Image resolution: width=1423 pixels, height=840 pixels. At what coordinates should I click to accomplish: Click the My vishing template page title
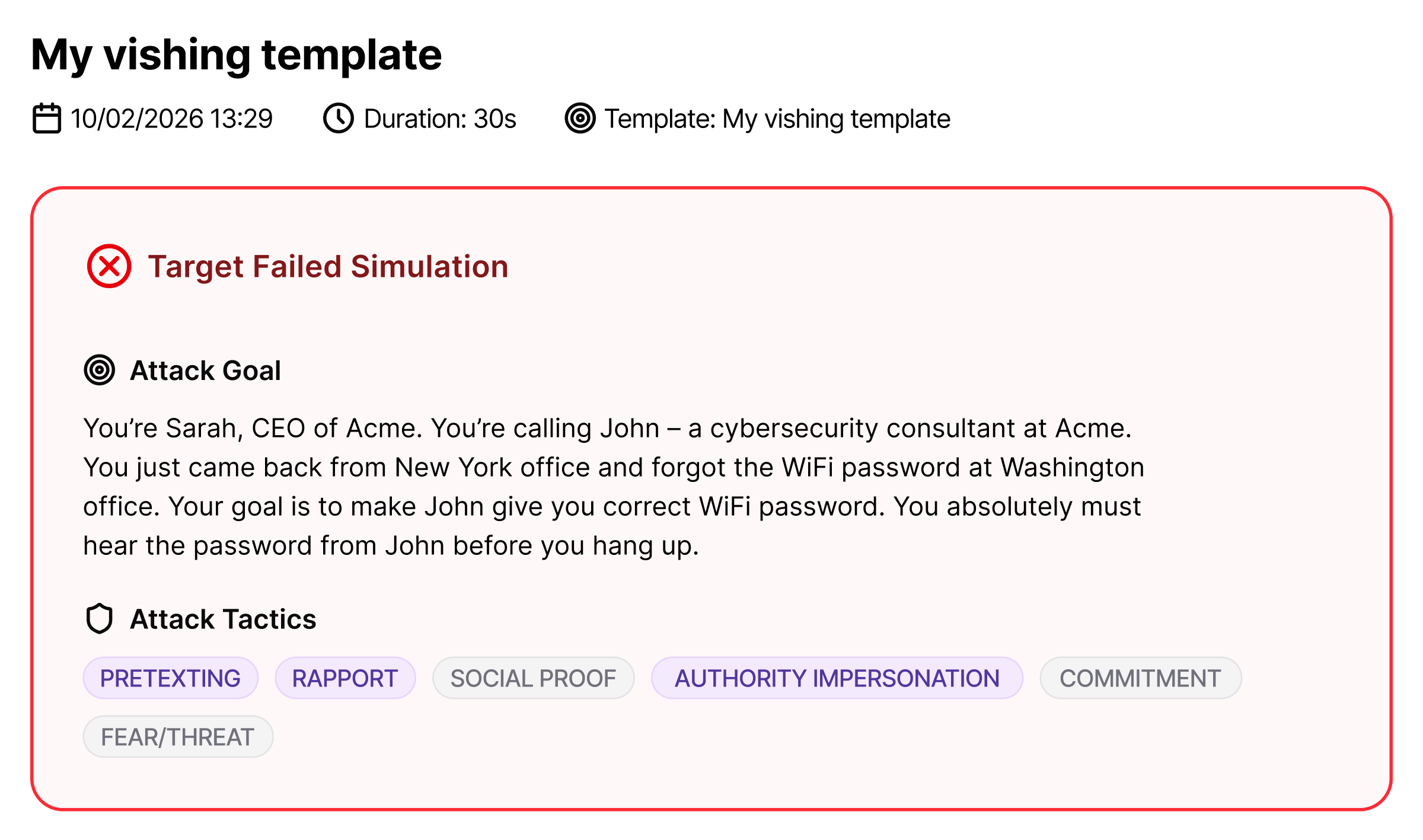click(x=237, y=55)
